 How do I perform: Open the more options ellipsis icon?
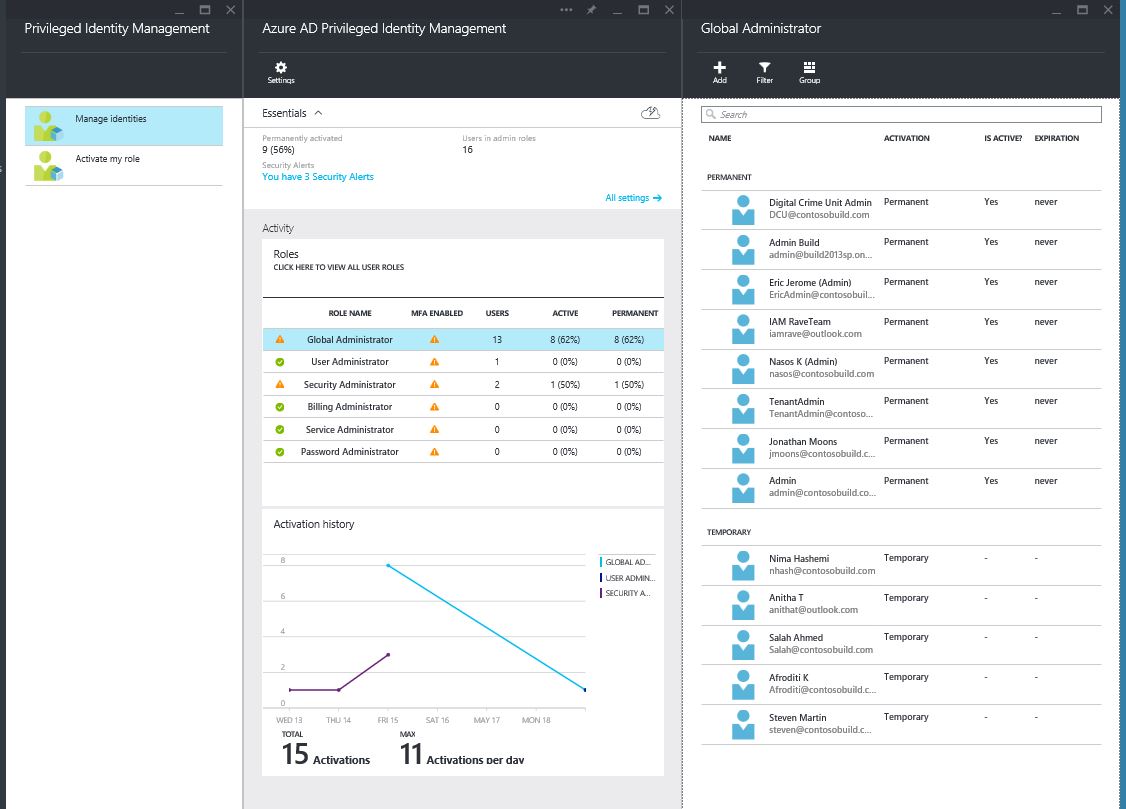566,10
